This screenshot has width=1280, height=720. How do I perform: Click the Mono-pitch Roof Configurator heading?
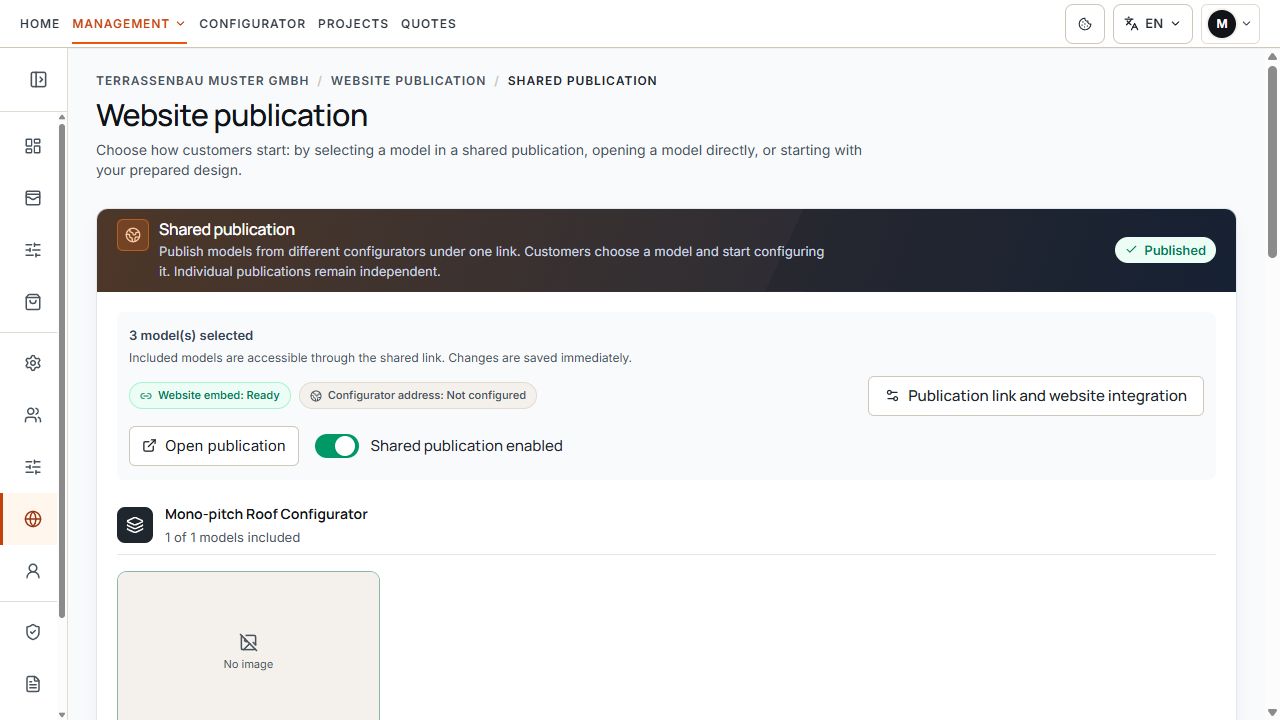266,514
